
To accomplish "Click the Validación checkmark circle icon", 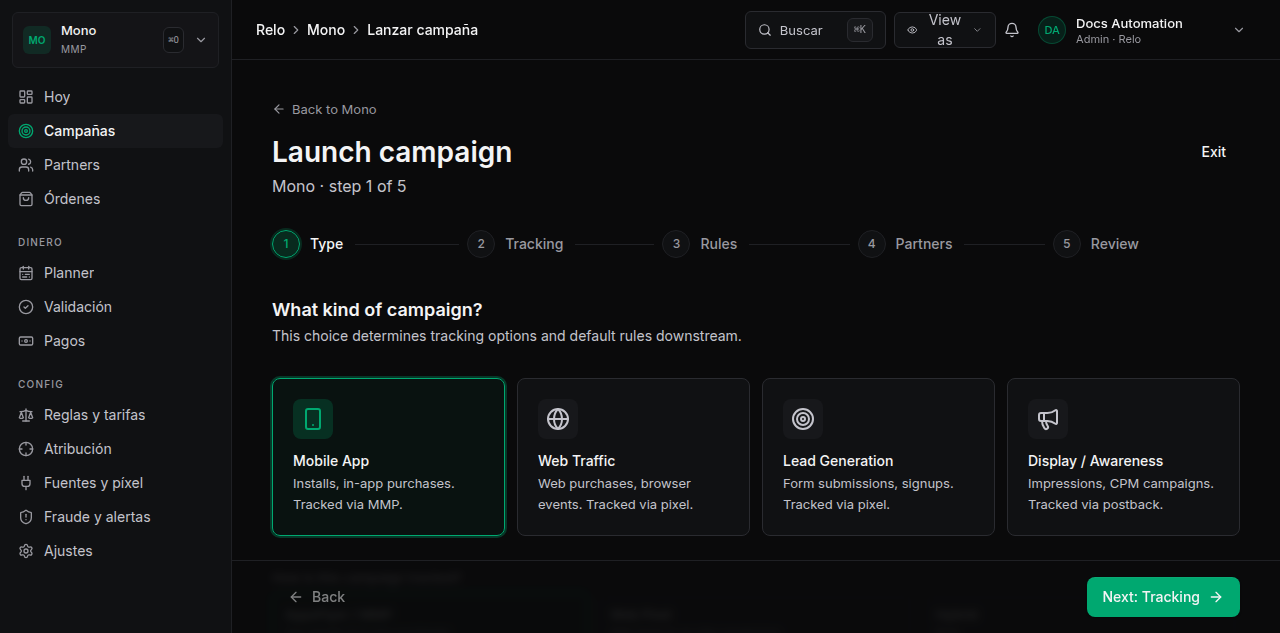I will (26, 307).
